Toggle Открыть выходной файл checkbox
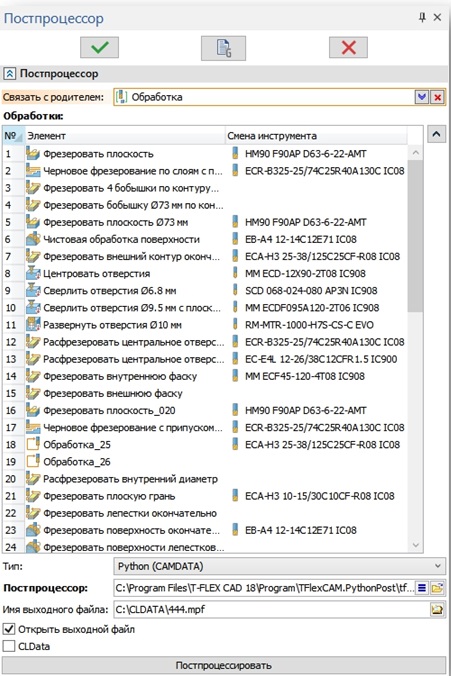451x676 pixels. 9,629
